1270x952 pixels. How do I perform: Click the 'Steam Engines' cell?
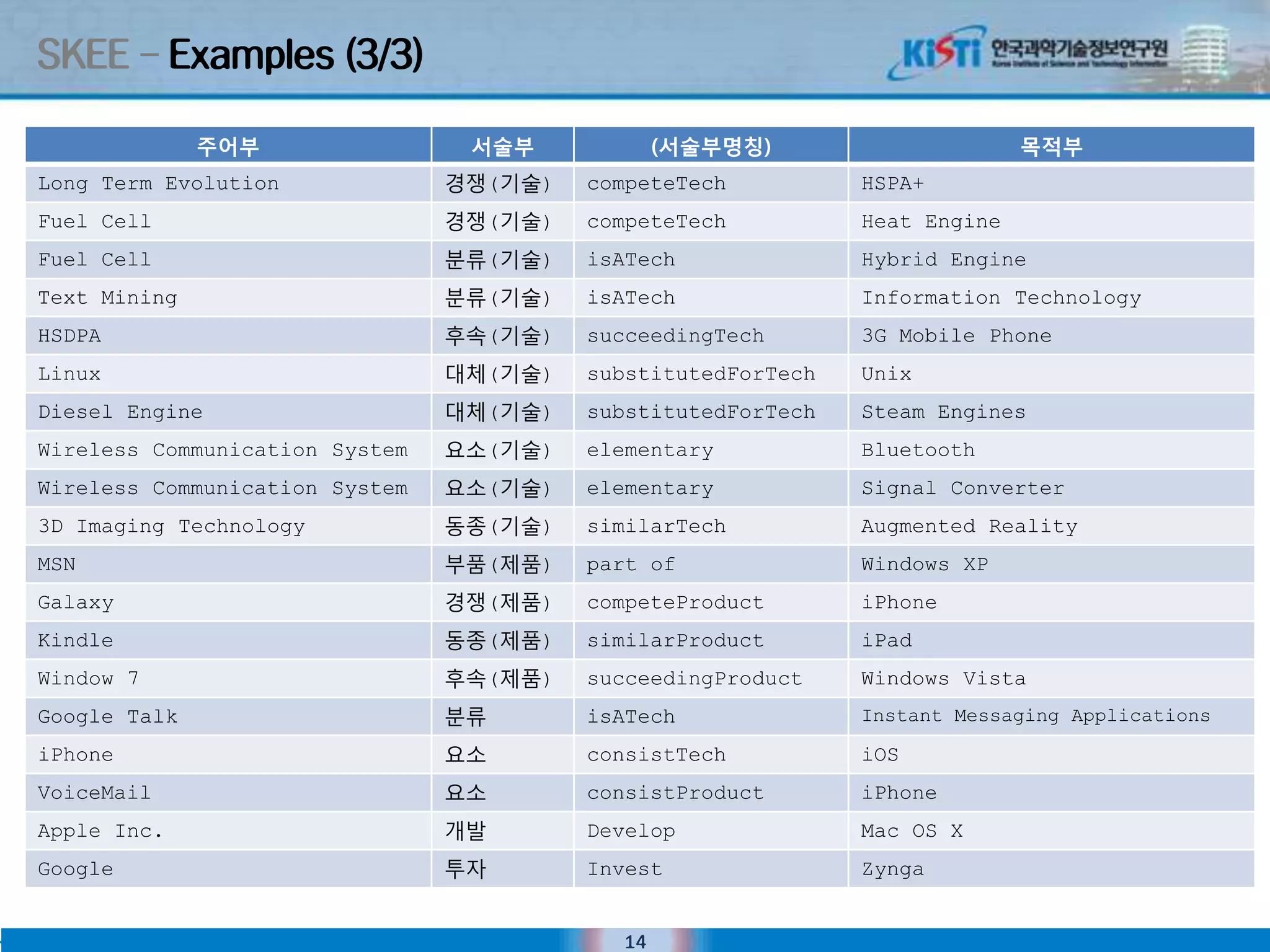[1051, 412]
